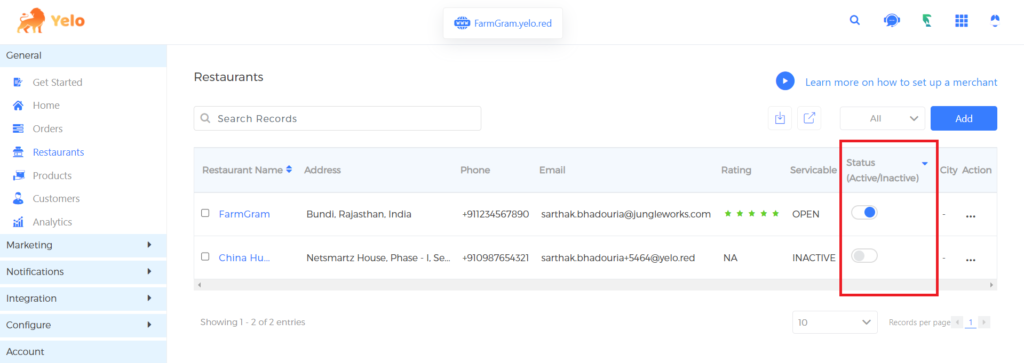The image size is (1024, 363).
Task: Open actions menu for FarmGram row
Action: 970,215
